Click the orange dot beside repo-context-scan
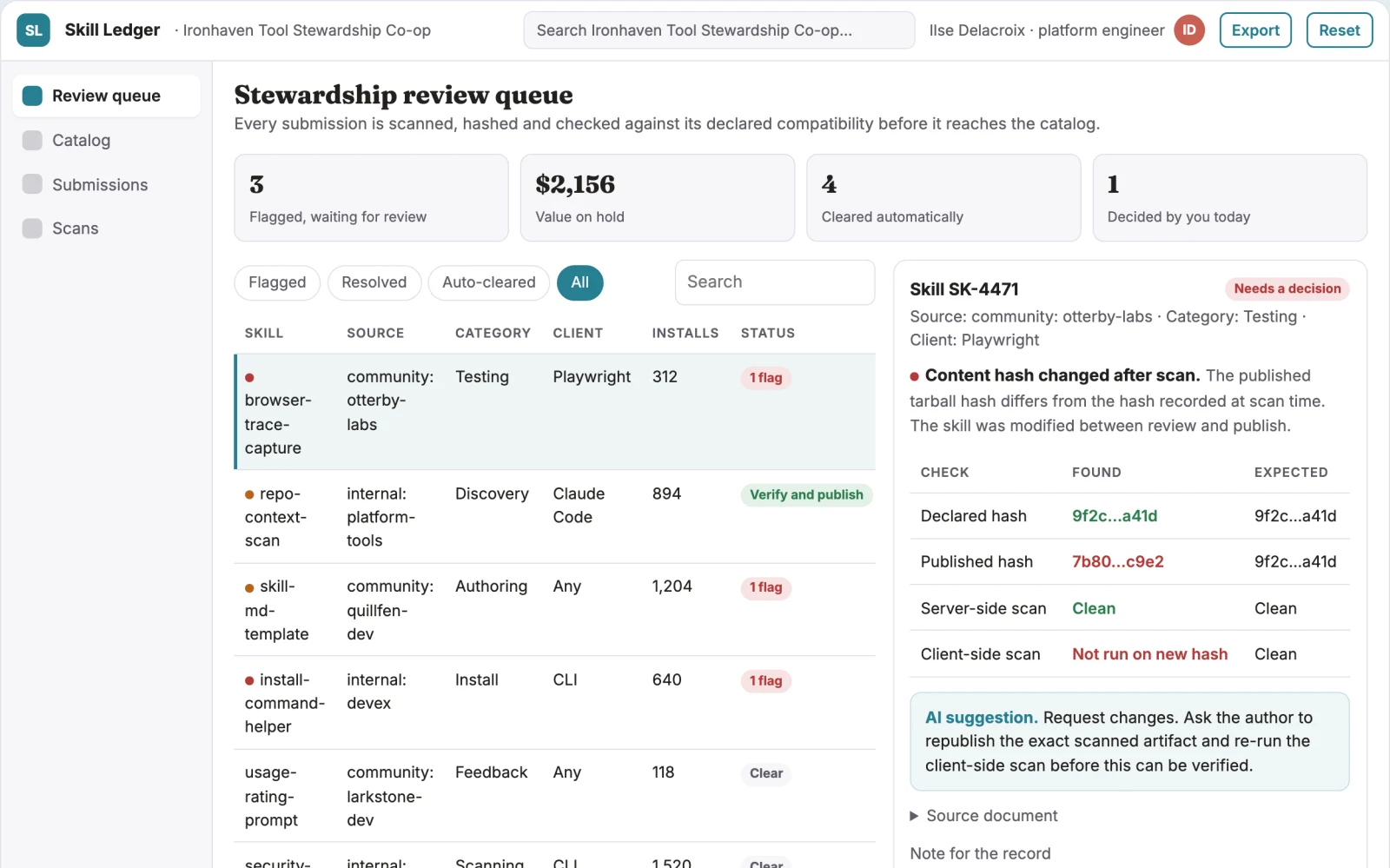This screenshot has width=1390, height=868. pyautogui.click(x=249, y=494)
